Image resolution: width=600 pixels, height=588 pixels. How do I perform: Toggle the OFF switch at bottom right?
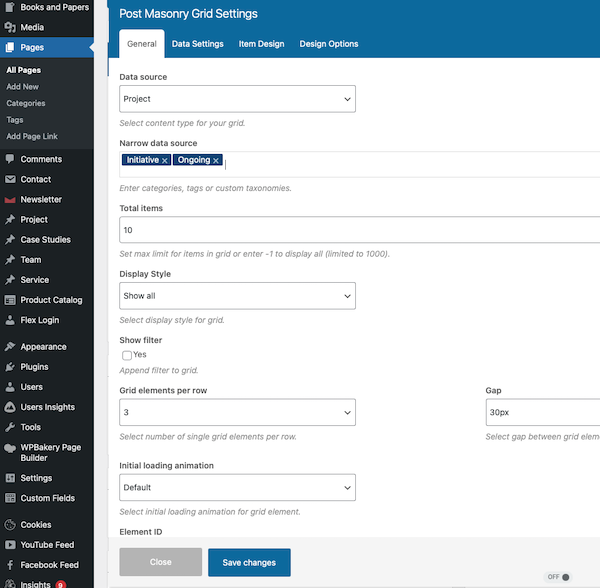click(558, 577)
